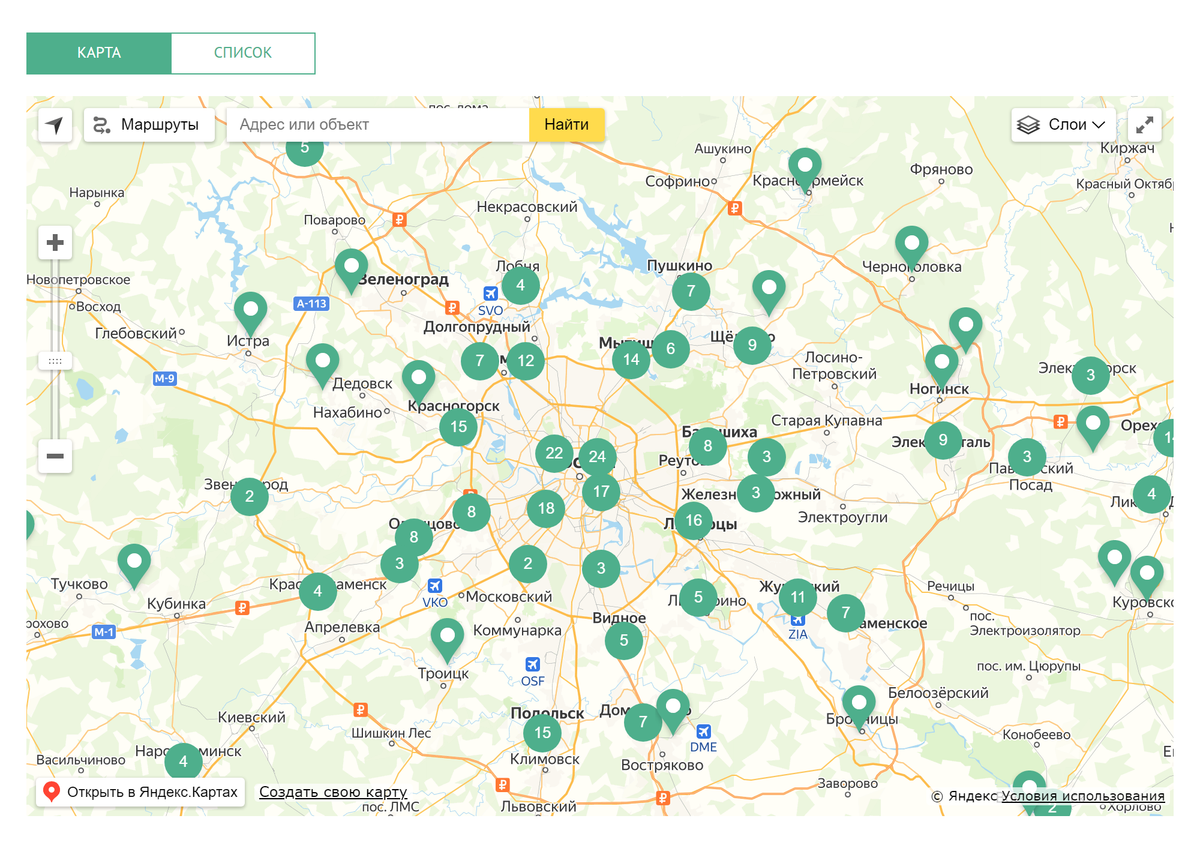Open the Маршруты routes panel

149,125
